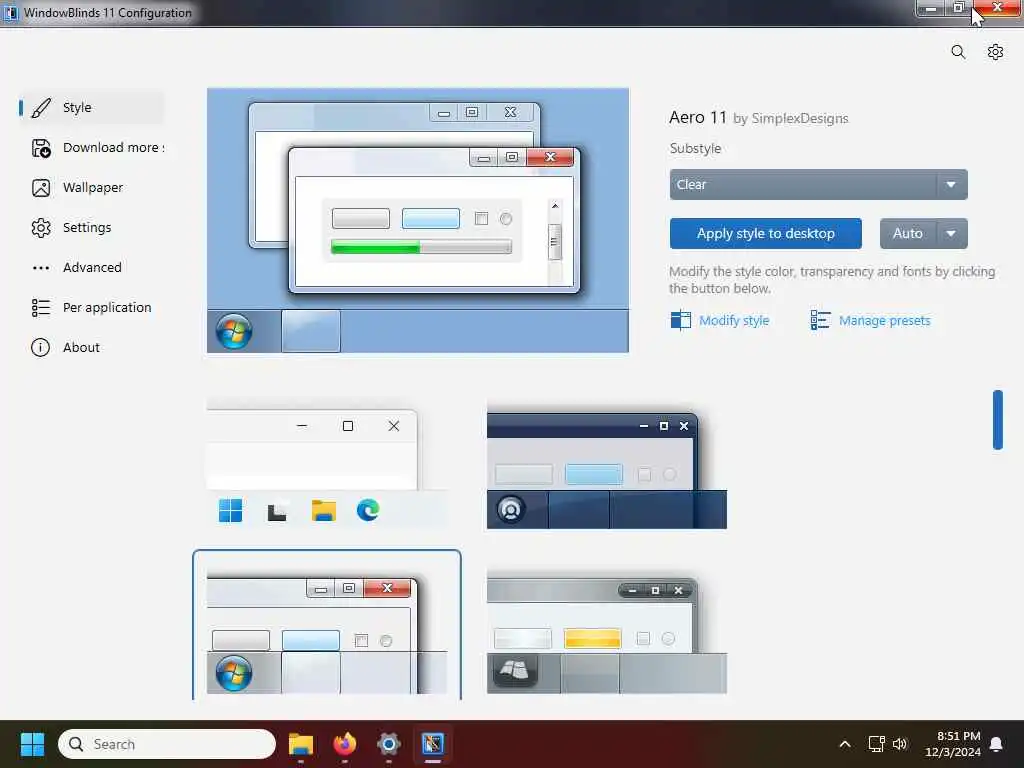This screenshot has height=768, width=1024.
Task: Select the dark blue style thumbnail
Action: 607,466
